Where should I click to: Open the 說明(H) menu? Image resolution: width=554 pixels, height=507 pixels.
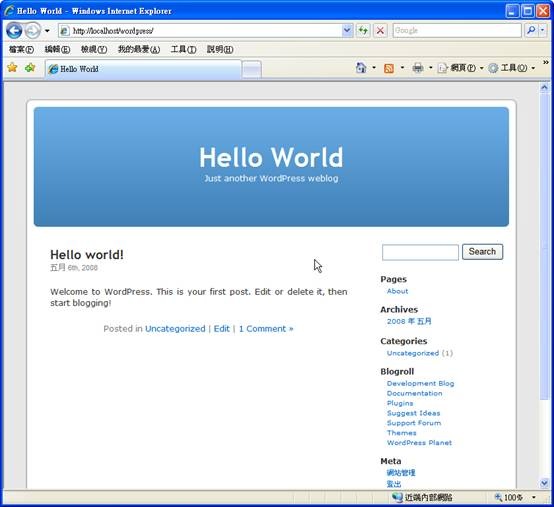tap(220, 49)
